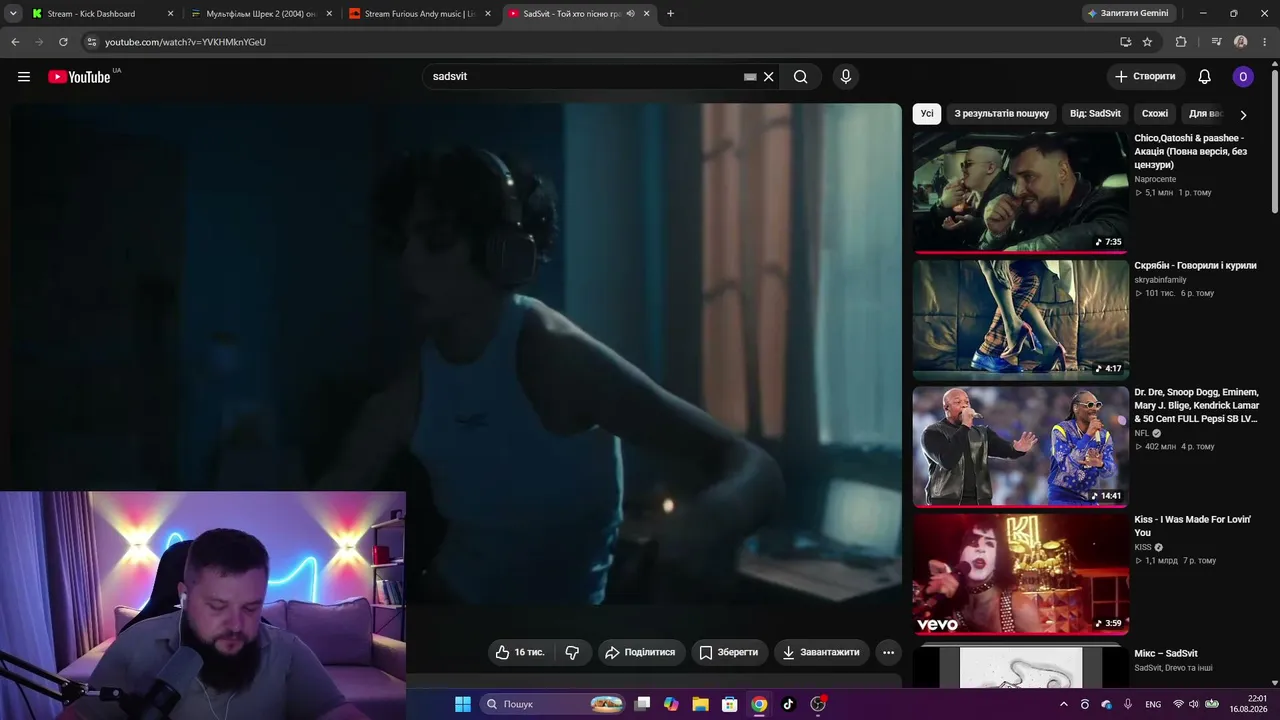This screenshot has height=720, width=1280.
Task: Mute the SadSvit tab audio icon
Action: (630, 14)
